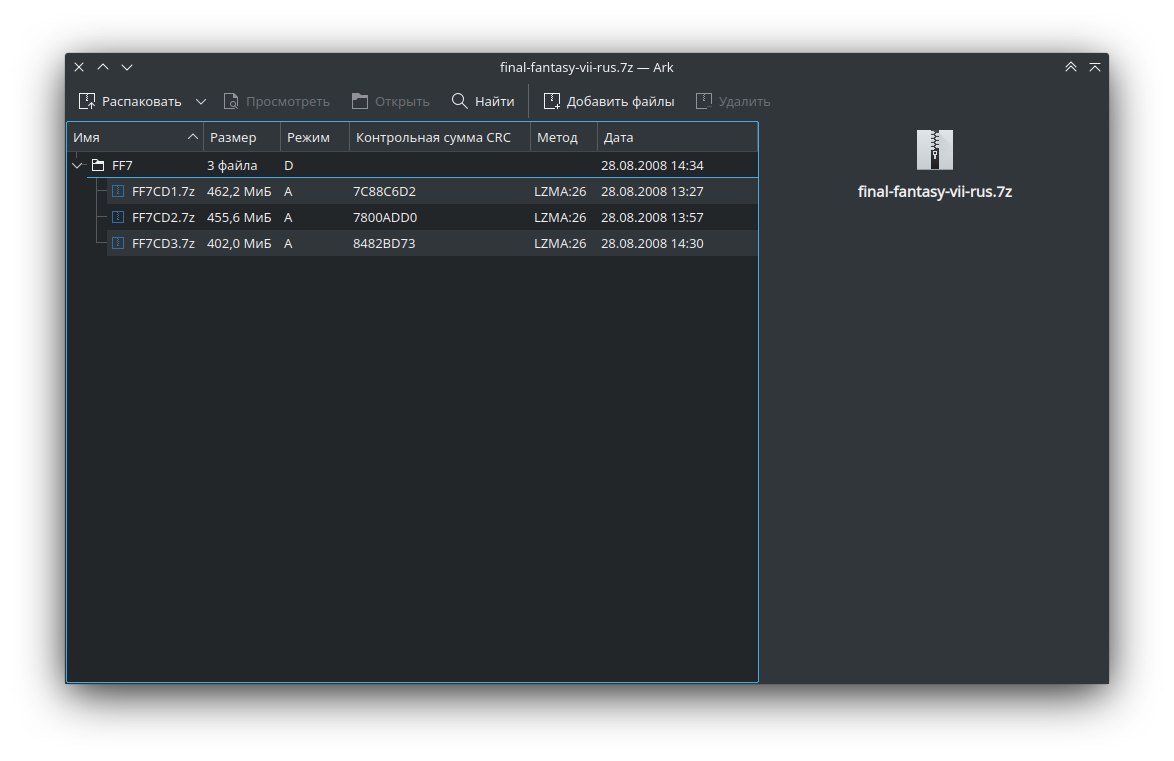Click CRC value 8482BD73
The image size is (1174, 761).
(384, 243)
